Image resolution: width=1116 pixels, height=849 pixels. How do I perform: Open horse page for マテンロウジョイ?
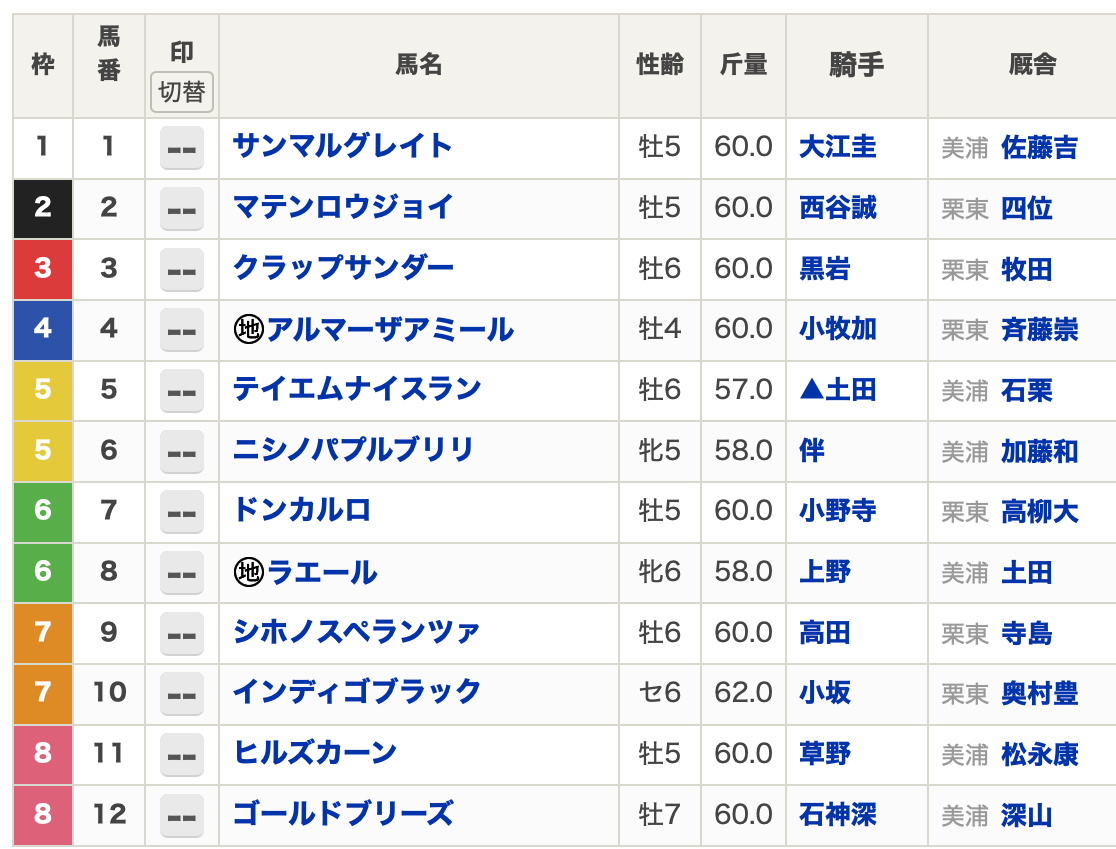[x=343, y=207]
